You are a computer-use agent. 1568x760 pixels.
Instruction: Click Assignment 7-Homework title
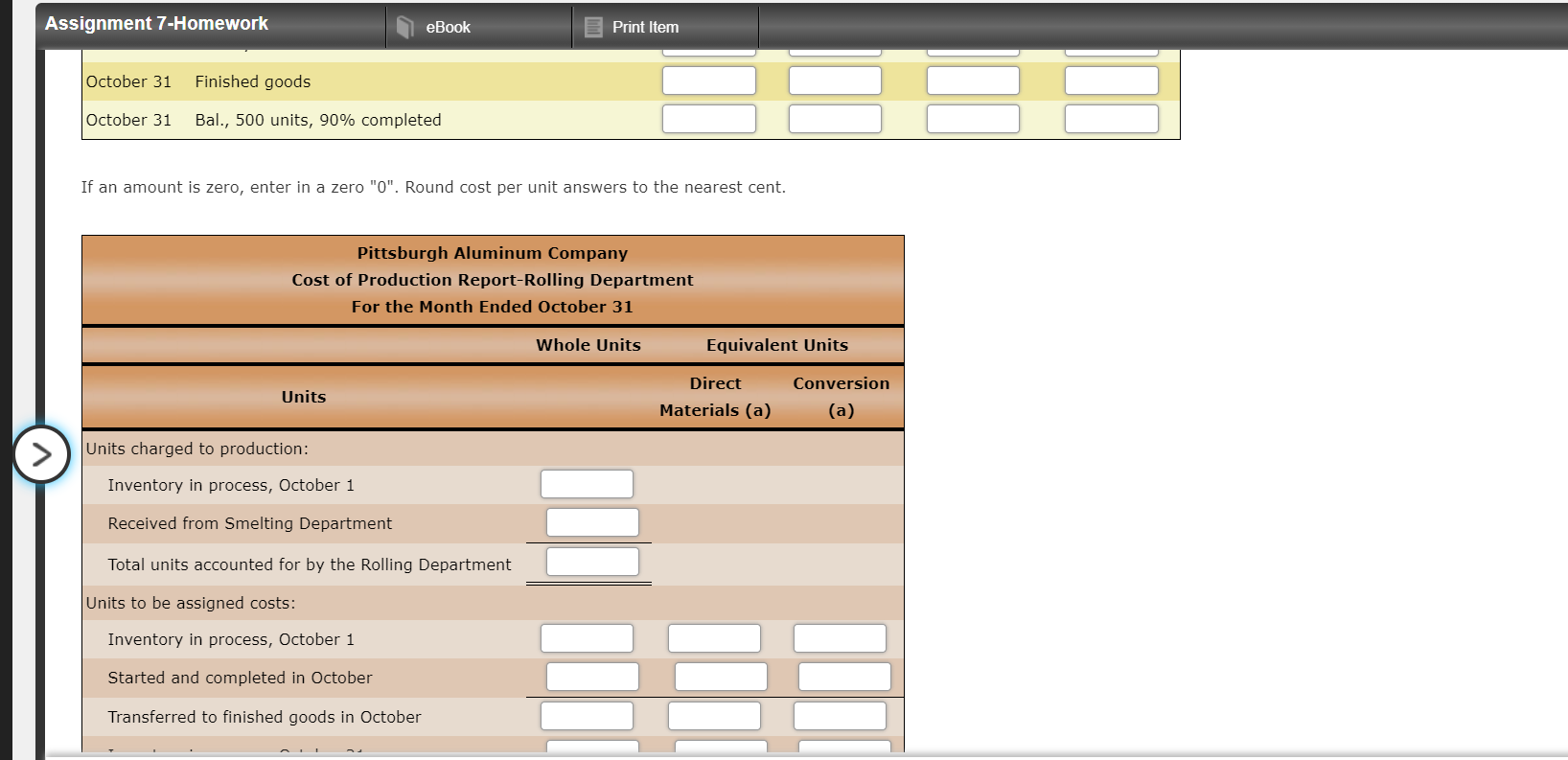[156, 23]
